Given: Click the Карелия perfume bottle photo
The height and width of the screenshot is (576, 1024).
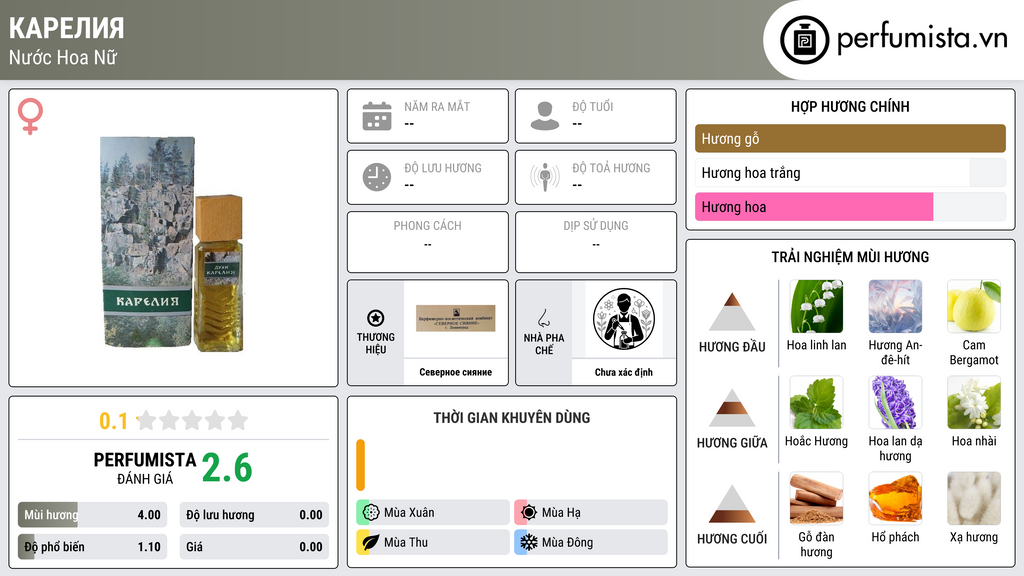Looking at the screenshot, I should [173, 243].
